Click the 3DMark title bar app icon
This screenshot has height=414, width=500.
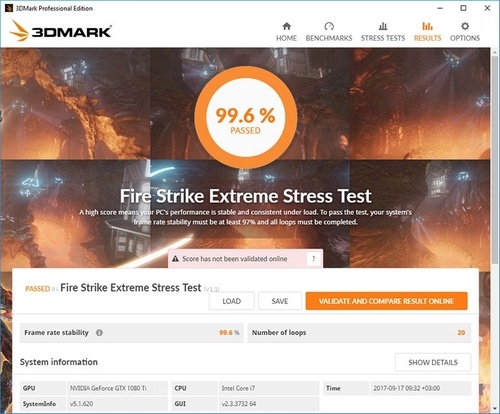click(x=9, y=8)
